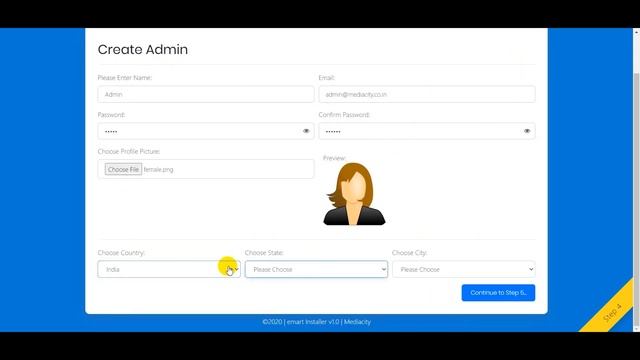Click the 'Choose Profile Picture:' label
640x360 pixels.
tap(129, 151)
